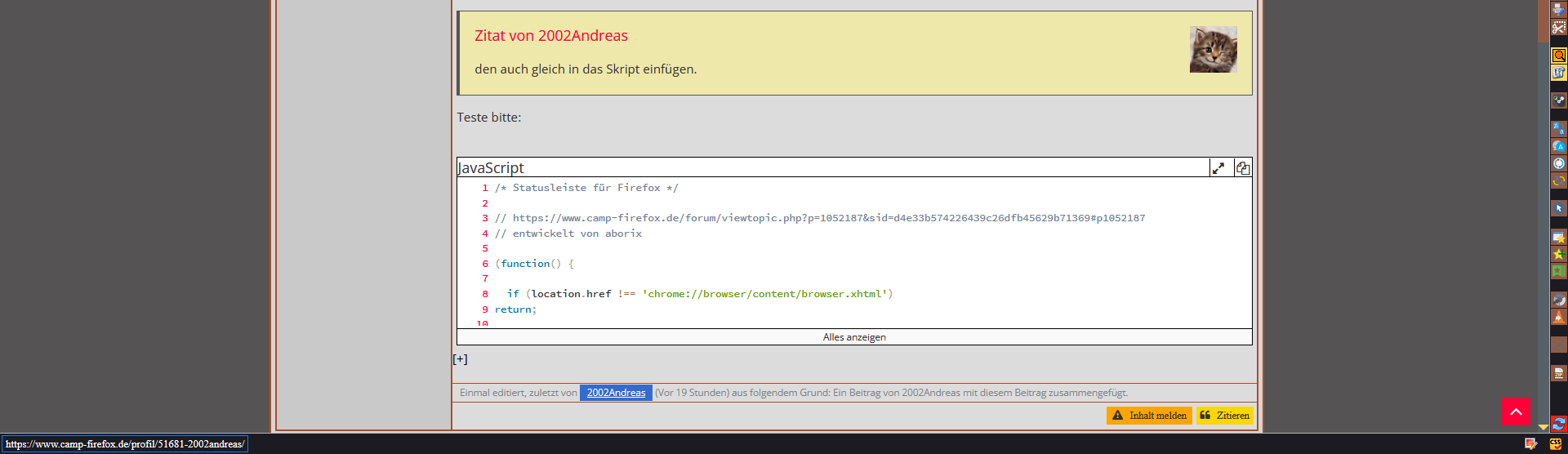Open the translate icon in the sidebar
1568x454 pixels.
(1558, 128)
